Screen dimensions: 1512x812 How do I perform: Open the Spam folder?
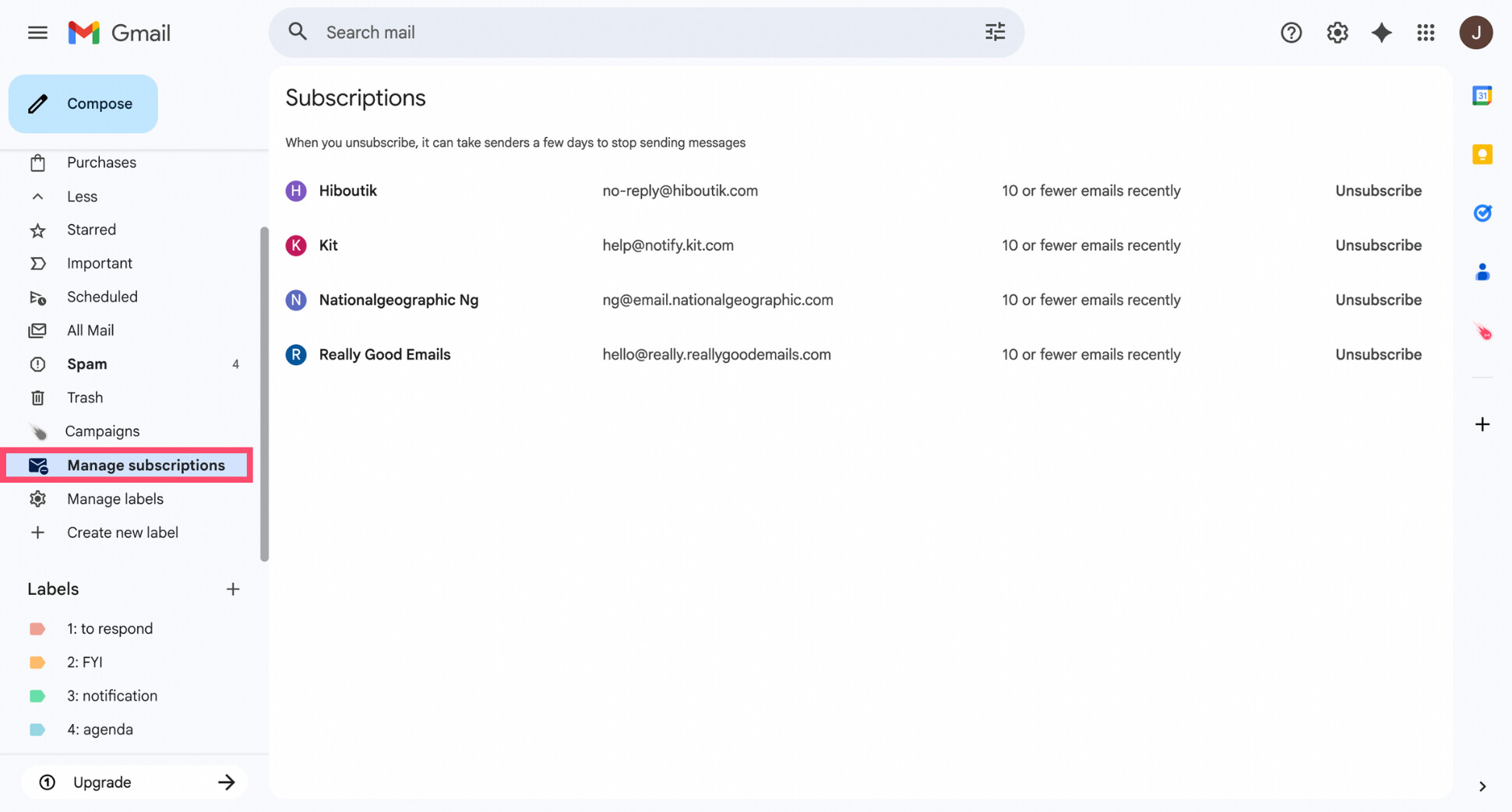click(86, 364)
